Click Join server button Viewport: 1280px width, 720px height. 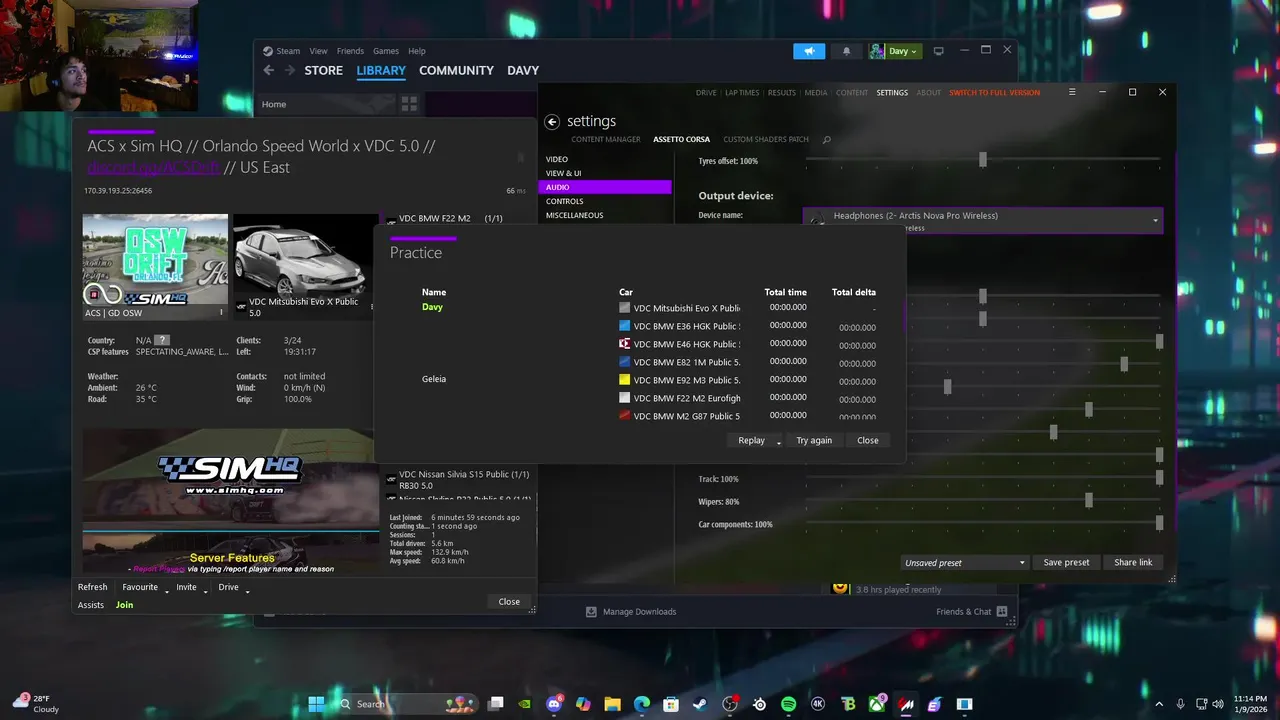(124, 605)
